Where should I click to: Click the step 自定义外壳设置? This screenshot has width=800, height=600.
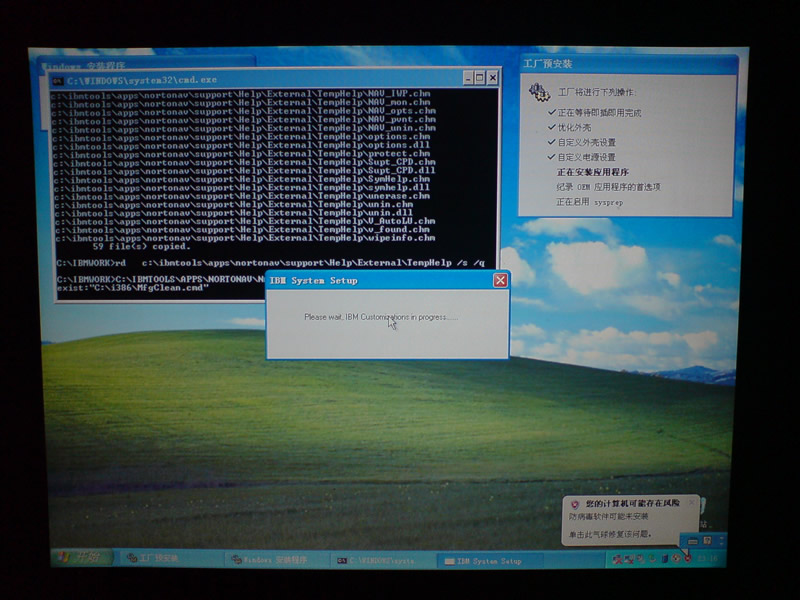coord(586,142)
